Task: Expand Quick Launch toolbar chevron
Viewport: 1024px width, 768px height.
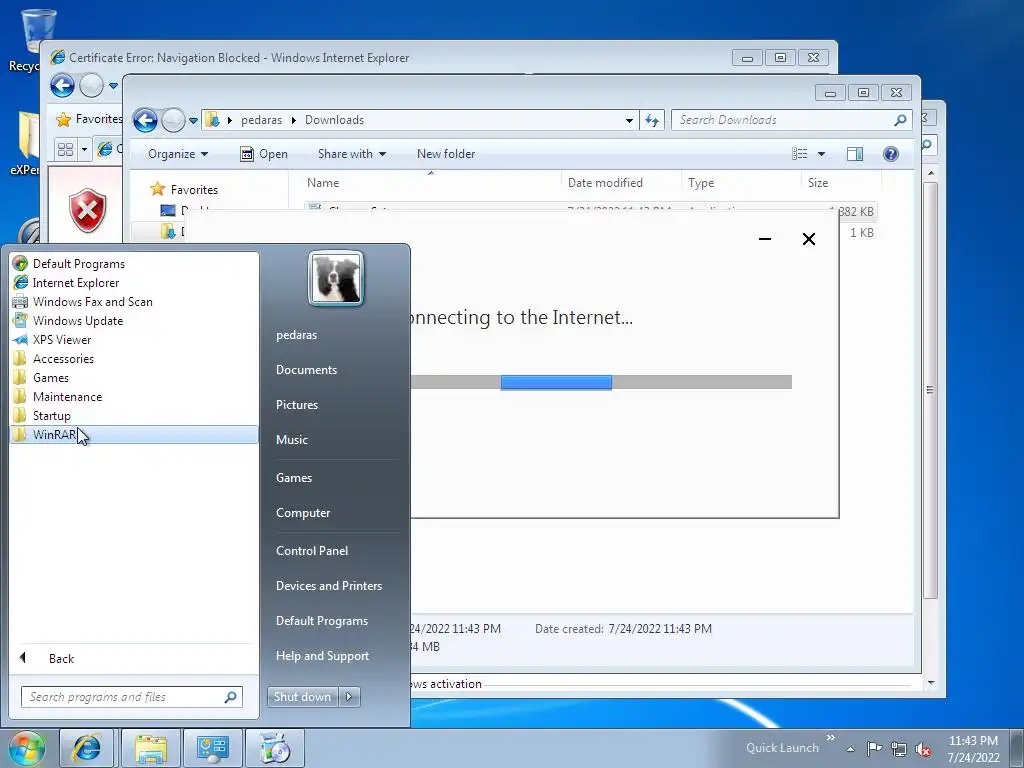Action: click(831, 737)
